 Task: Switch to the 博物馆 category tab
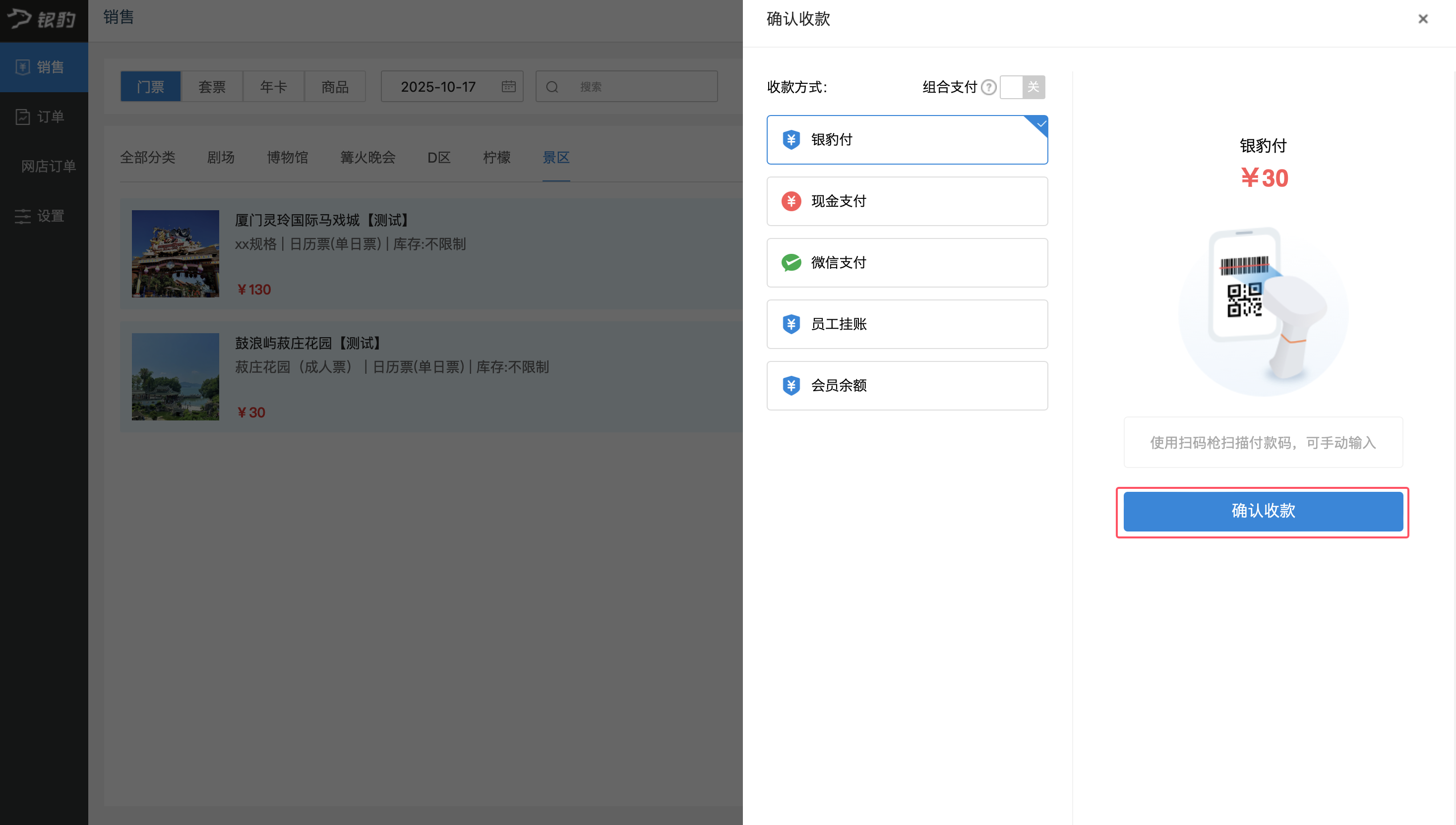287,158
